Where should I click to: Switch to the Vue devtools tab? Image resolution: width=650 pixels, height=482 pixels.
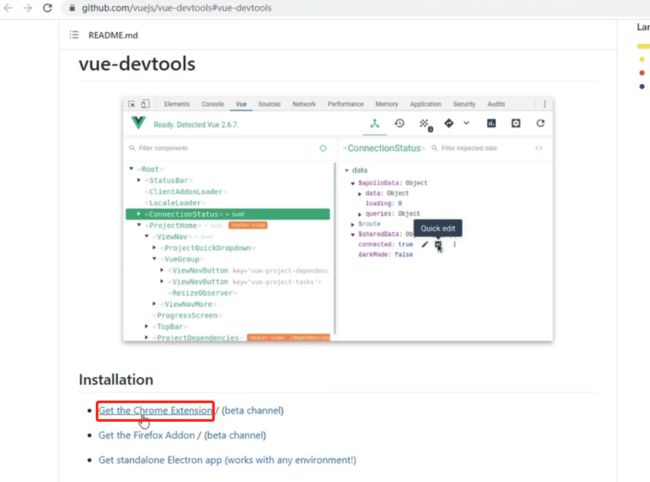[x=241, y=104]
